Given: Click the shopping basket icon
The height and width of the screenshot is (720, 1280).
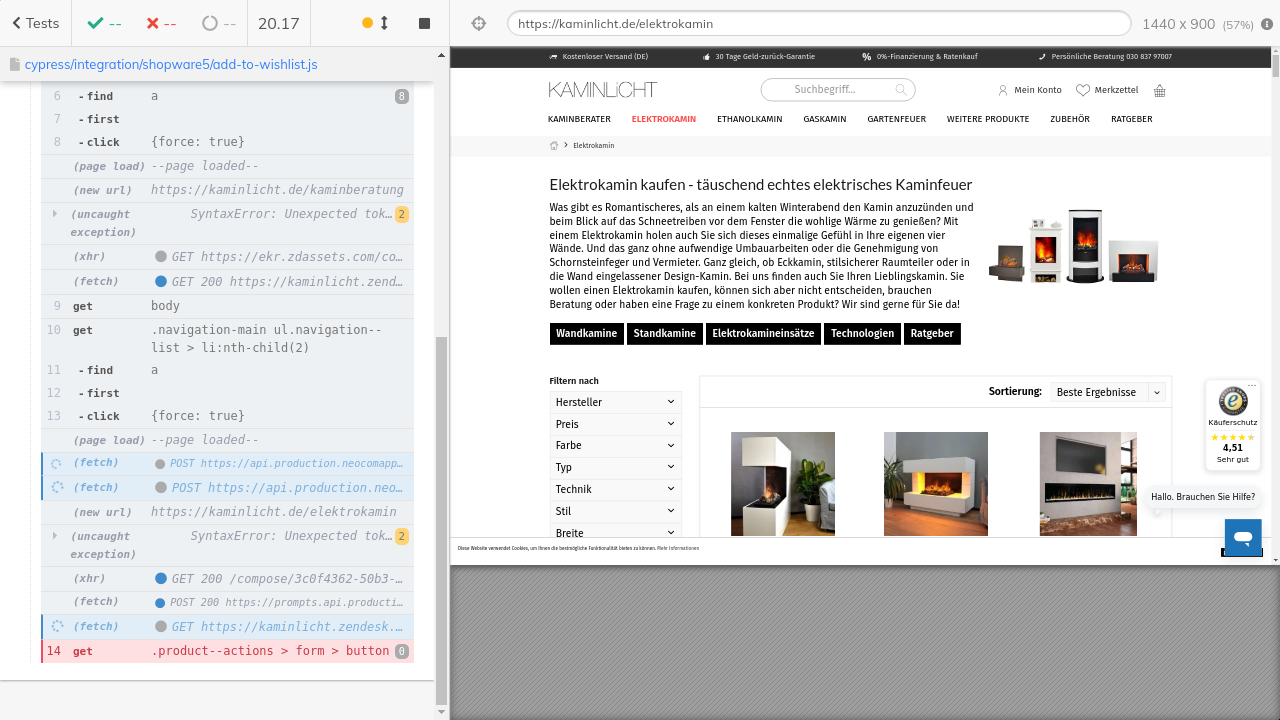Looking at the screenshot, I should 1159,90.
